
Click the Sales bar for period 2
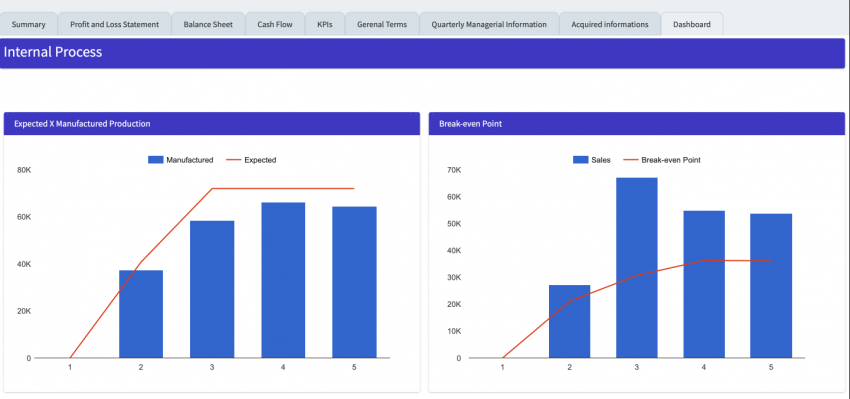tap(569, 321)
